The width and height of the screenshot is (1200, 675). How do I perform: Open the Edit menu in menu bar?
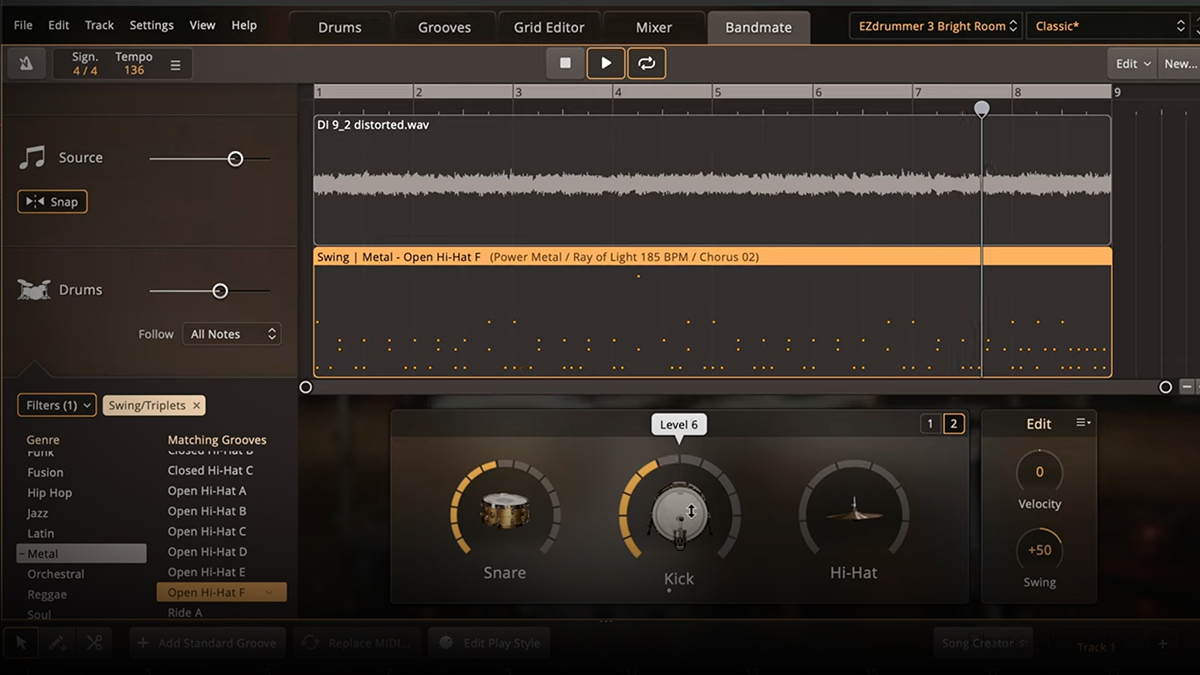click(59, 25)
